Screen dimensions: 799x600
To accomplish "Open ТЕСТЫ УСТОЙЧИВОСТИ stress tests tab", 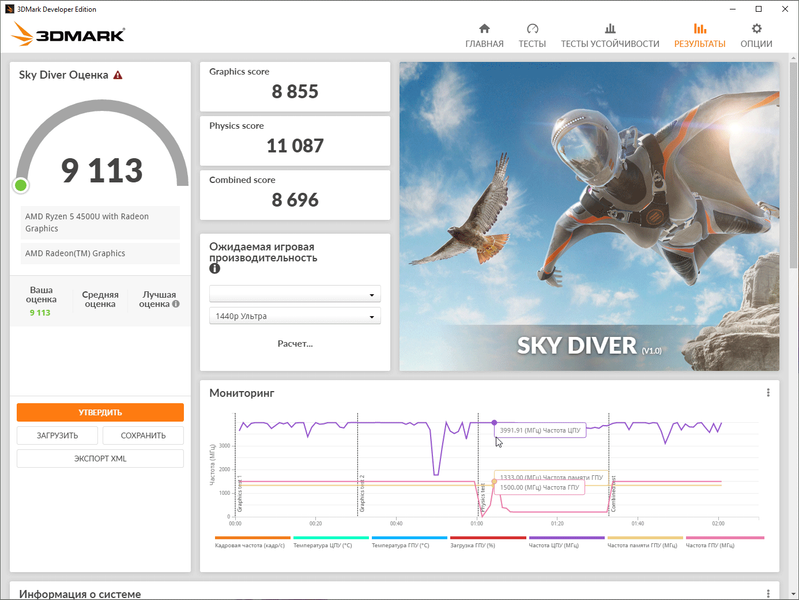I will [x=610, y=36].
